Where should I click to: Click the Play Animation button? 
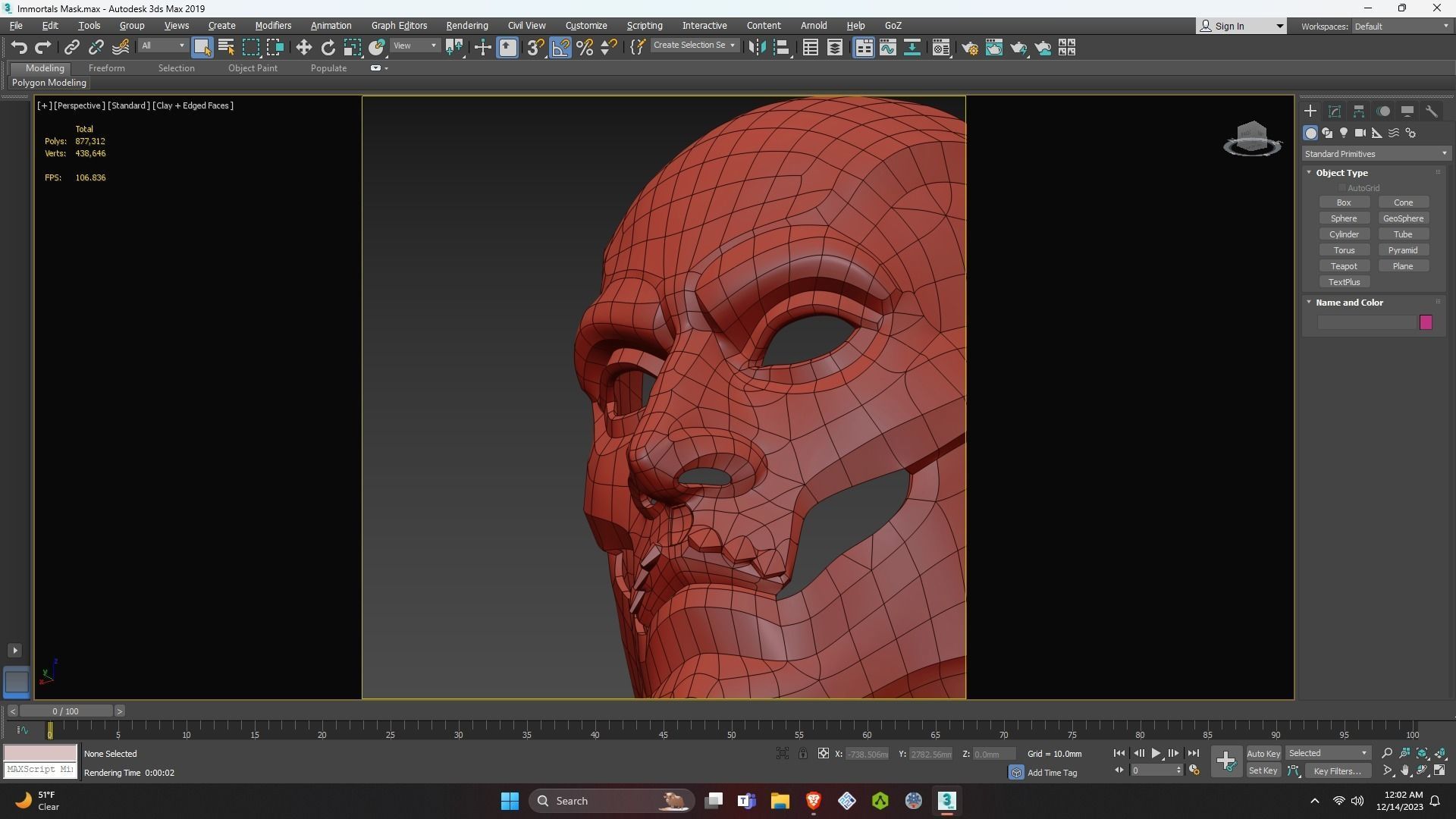pos(1156,753)
